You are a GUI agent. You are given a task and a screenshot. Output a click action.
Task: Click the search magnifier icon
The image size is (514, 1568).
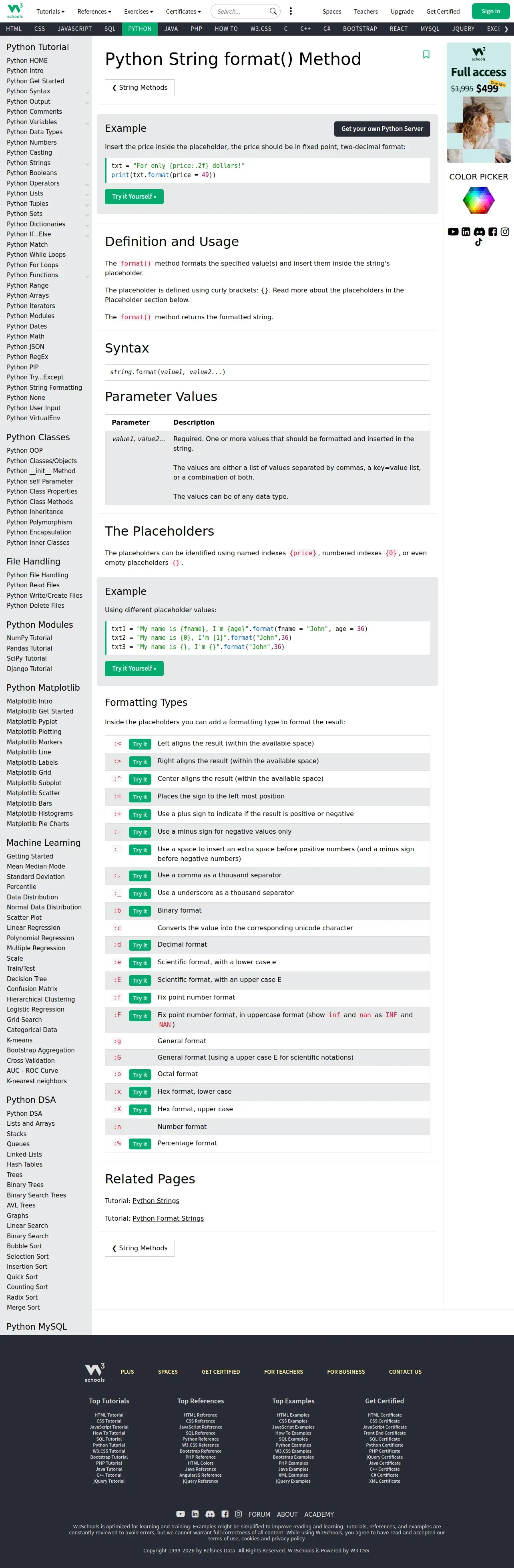pos(273,12)
